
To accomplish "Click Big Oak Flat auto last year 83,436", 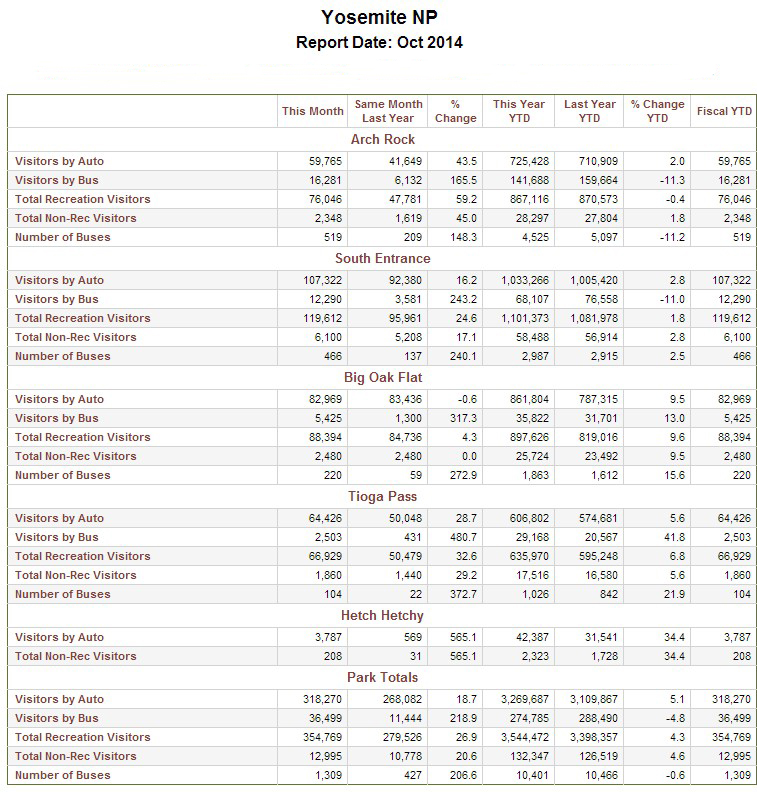I will point(405,400).
